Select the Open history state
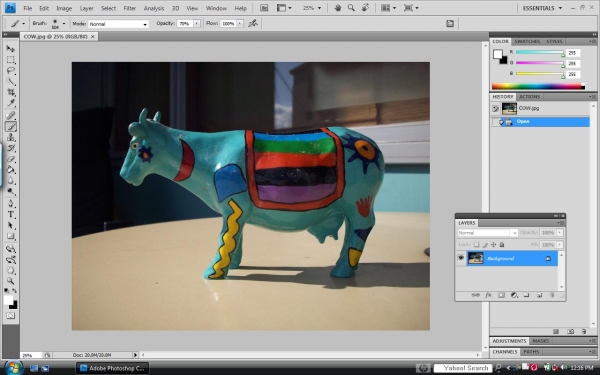 [540, 122]
